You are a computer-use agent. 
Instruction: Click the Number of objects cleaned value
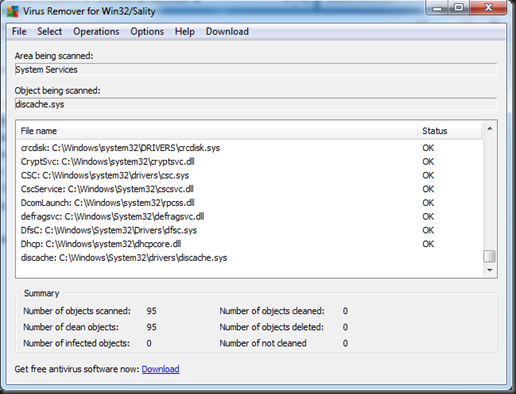click(x=345, y=311)
